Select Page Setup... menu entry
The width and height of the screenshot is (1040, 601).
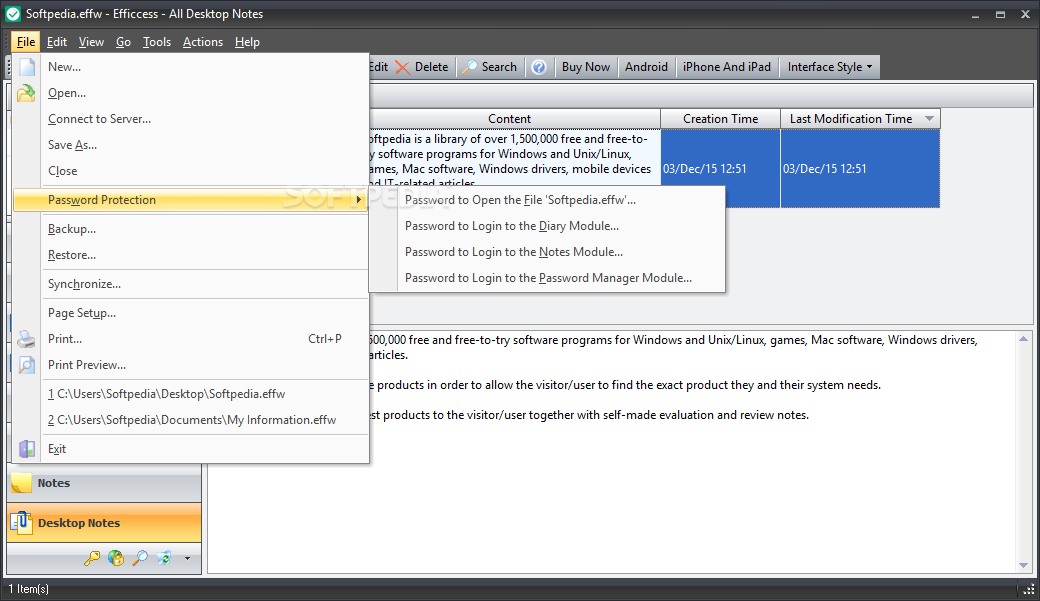[x=191, y=313]
